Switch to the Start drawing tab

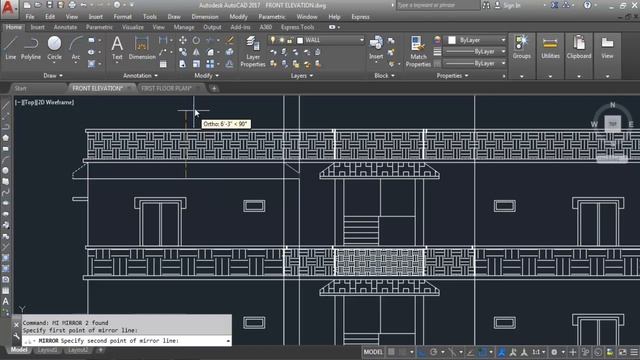[x=20, y=88]
